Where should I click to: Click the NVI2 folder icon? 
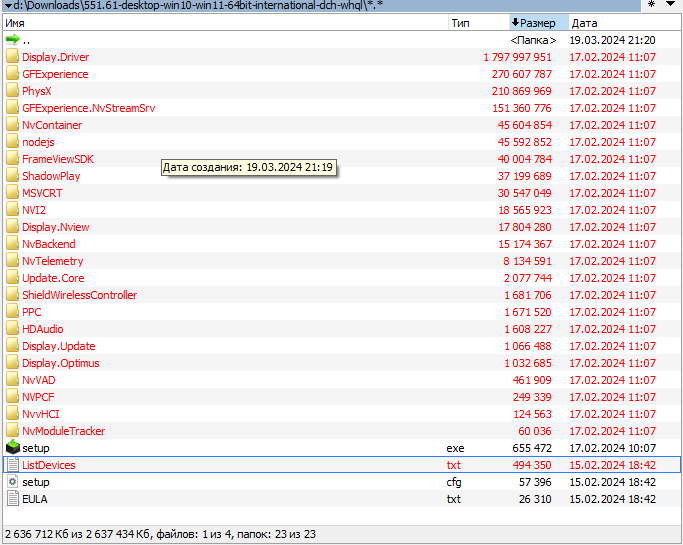[13, 210]
